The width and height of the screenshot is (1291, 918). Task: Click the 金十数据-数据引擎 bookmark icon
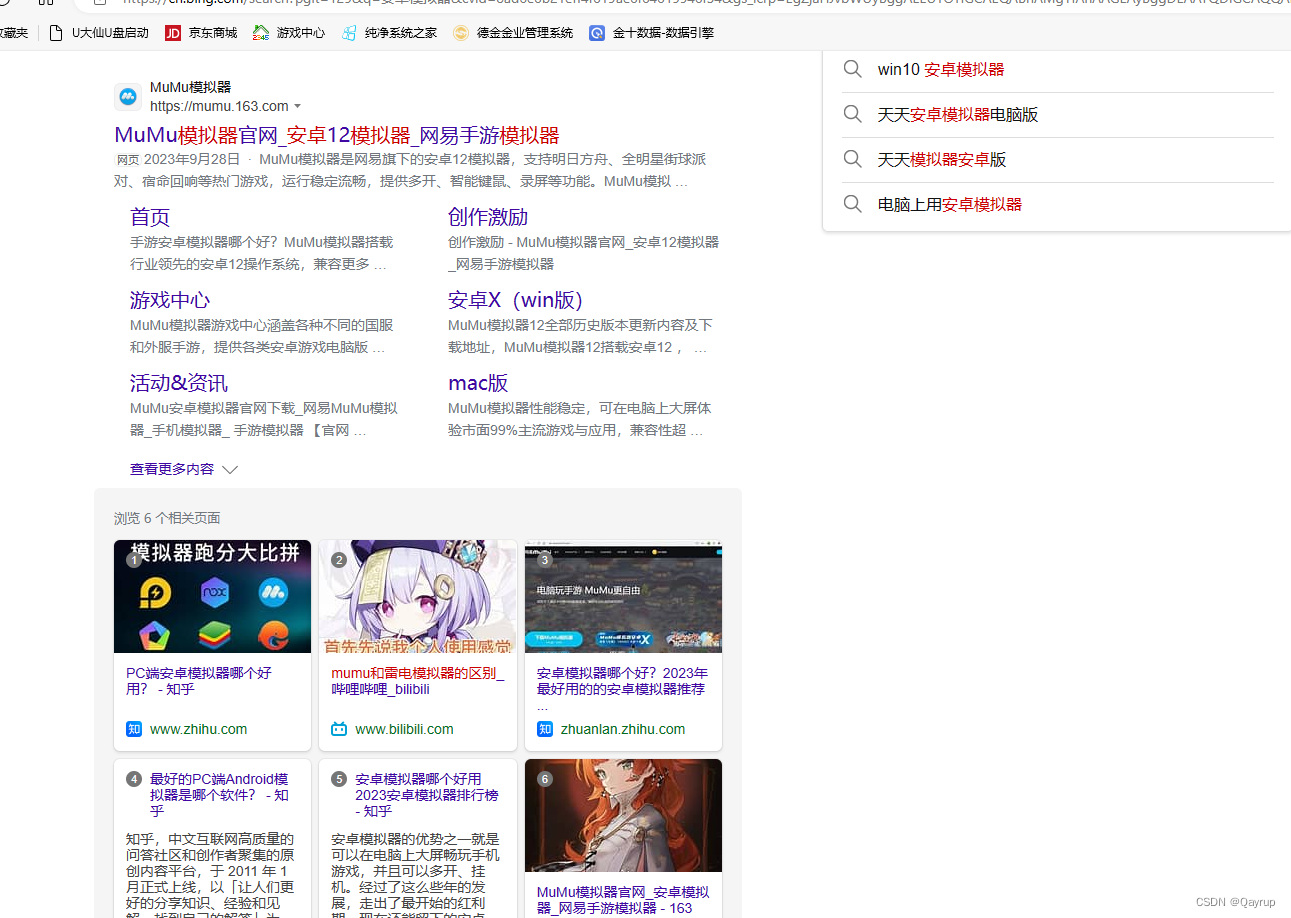(x=597, y=33)
